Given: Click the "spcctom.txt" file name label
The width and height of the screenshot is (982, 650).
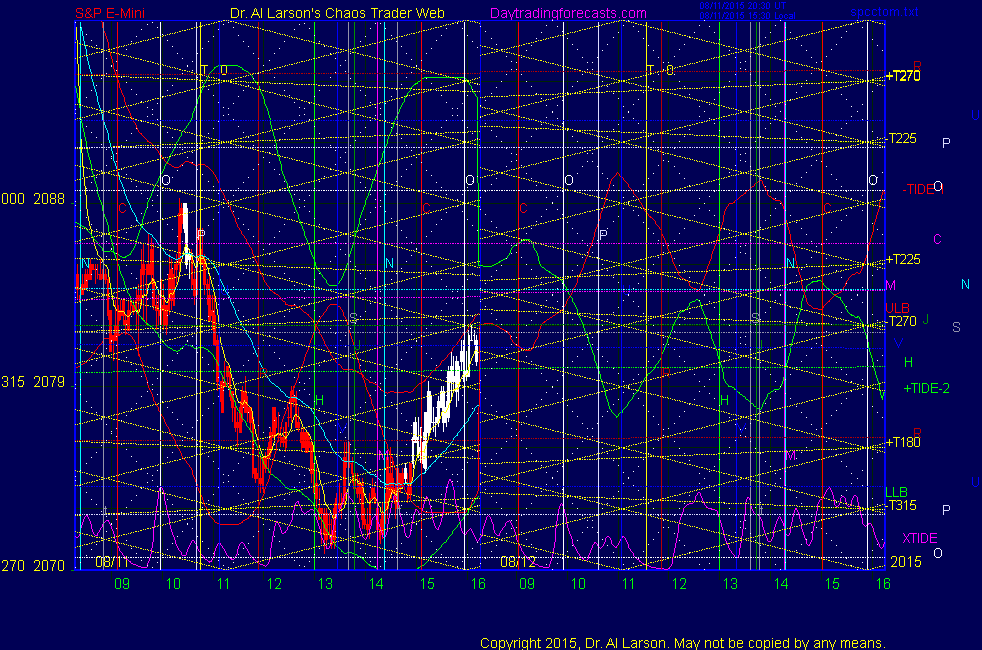Looking at the screenshot, I should [884, 12].
